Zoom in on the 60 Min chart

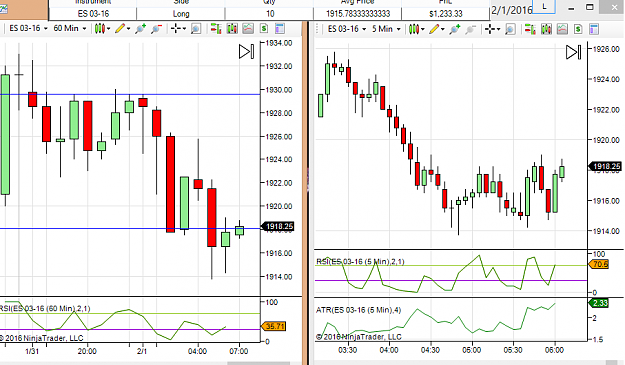pyautogui.click(x=140, y=29)
